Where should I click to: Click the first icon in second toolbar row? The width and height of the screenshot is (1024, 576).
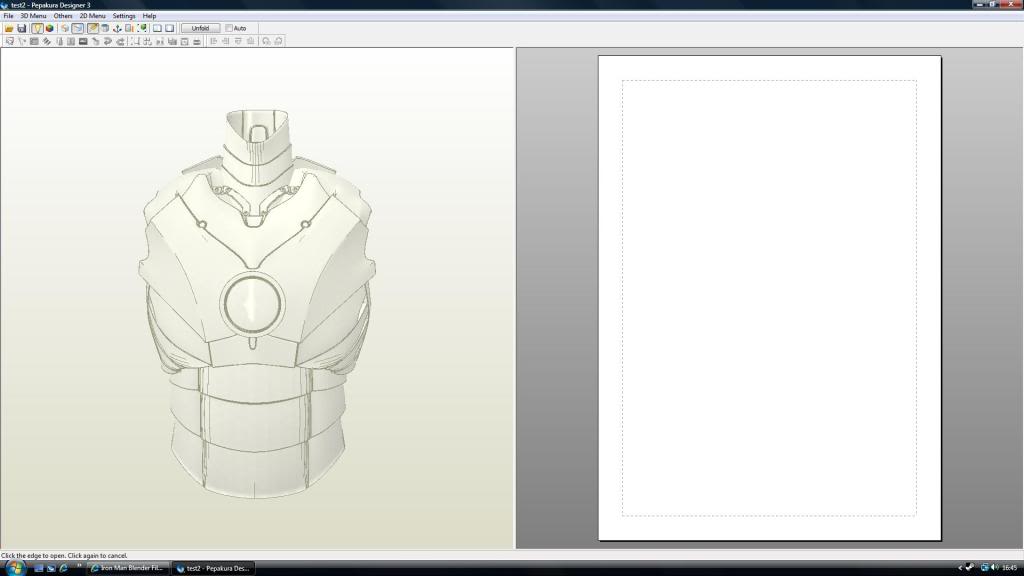[x=9, y=41]
